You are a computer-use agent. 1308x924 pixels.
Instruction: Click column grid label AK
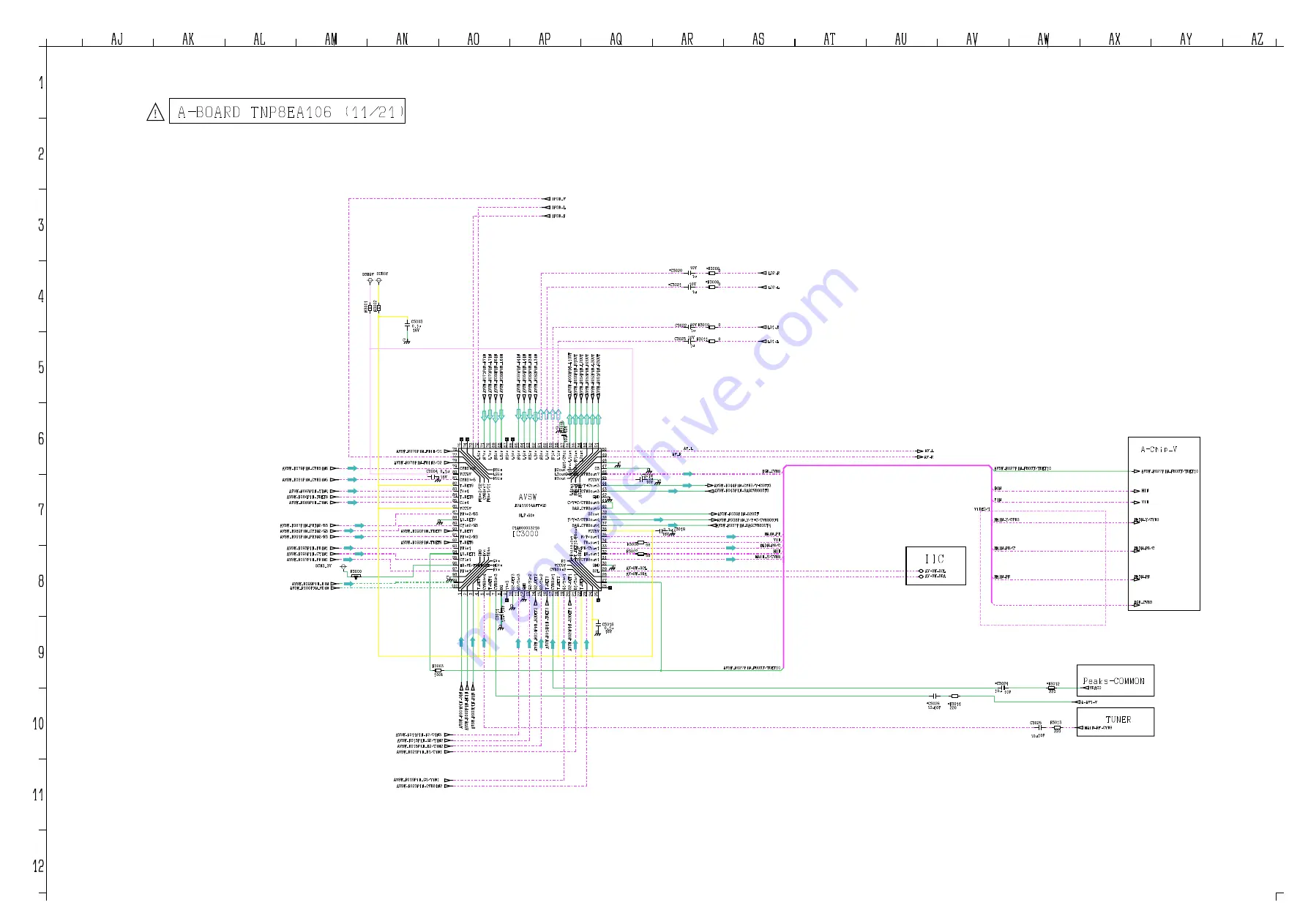click(x=188, y=39)
